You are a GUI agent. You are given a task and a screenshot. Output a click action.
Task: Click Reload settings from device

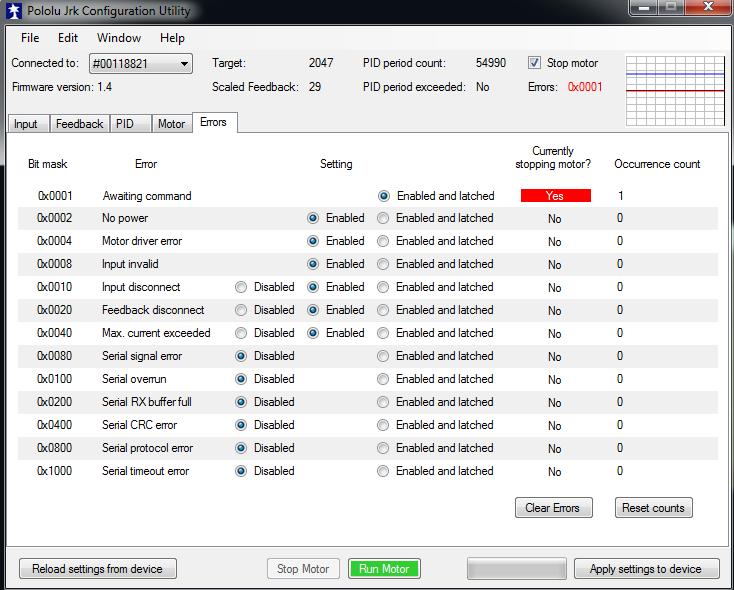click(97, 569)
